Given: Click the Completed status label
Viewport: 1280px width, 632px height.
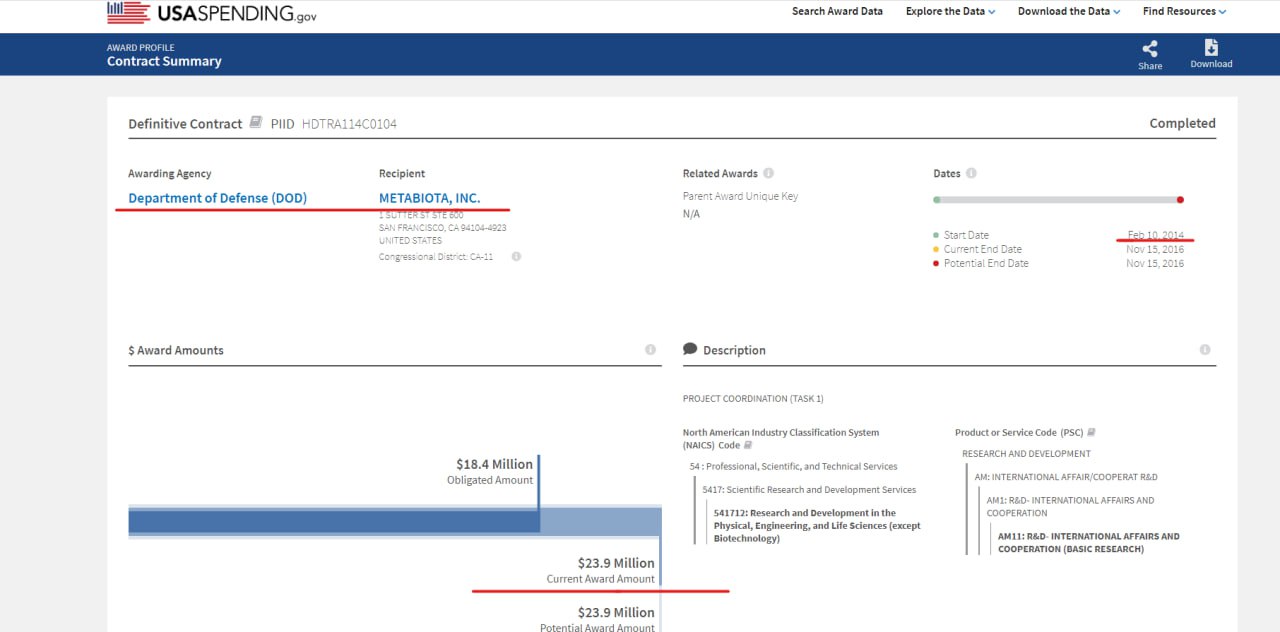Looking at the screenshot, I should [1183, 124].
